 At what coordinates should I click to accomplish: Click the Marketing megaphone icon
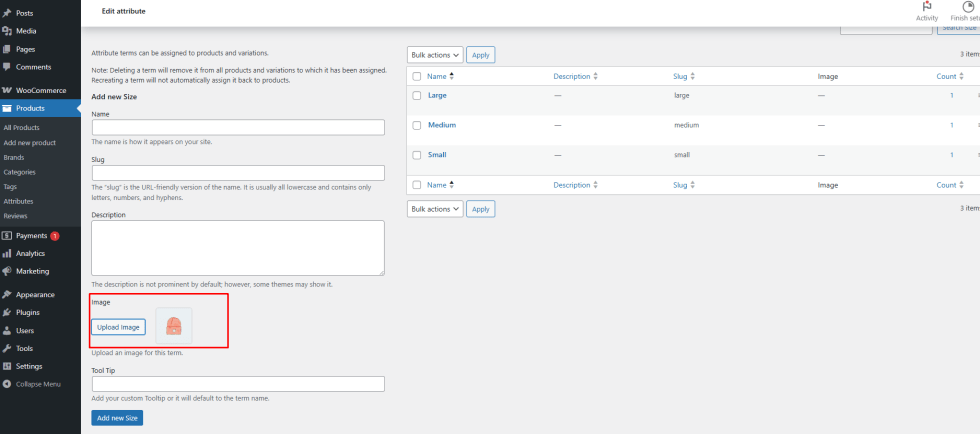(x=7, y=271)
